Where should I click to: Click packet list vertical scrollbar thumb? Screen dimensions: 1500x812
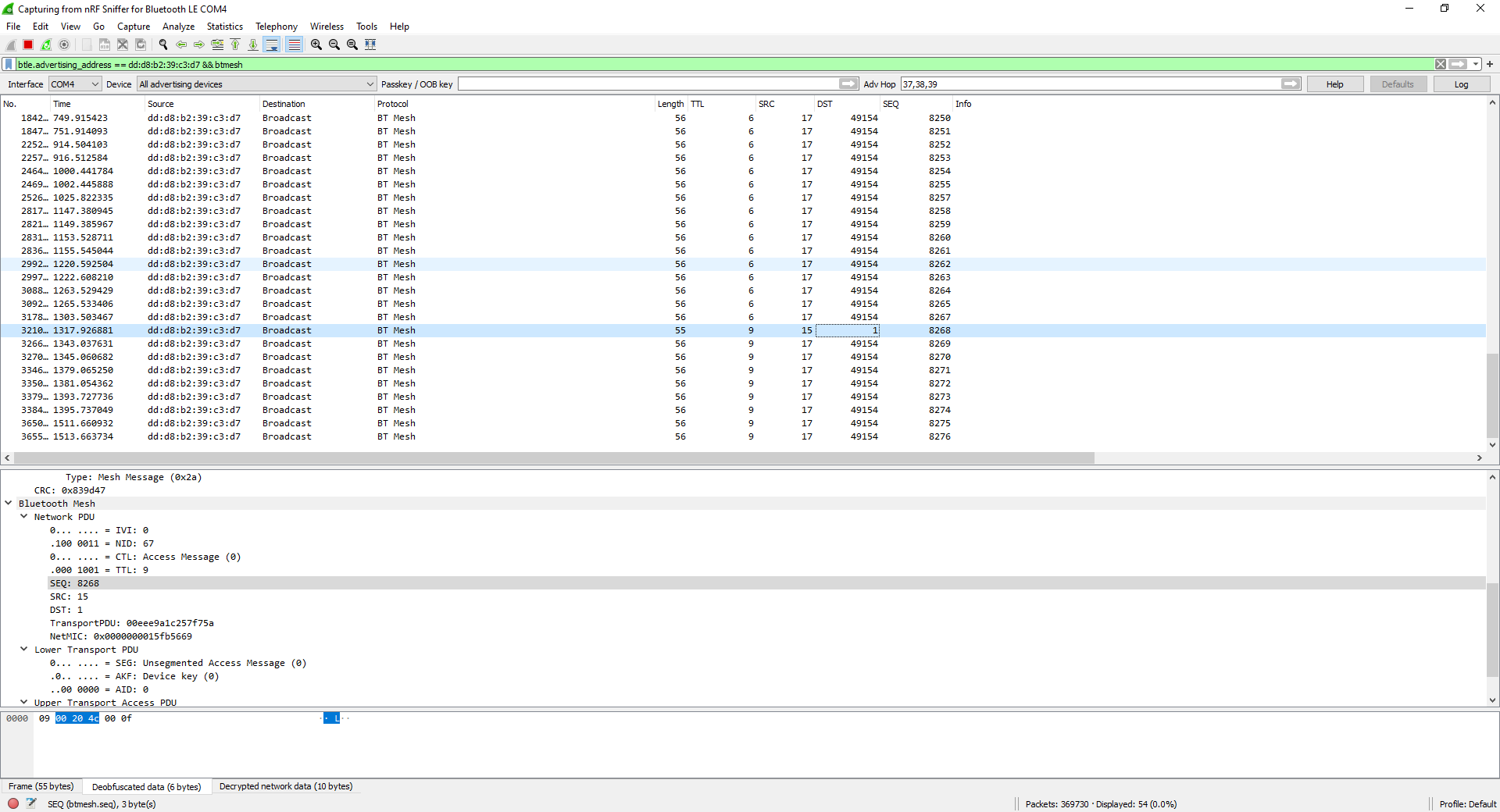1492,396
